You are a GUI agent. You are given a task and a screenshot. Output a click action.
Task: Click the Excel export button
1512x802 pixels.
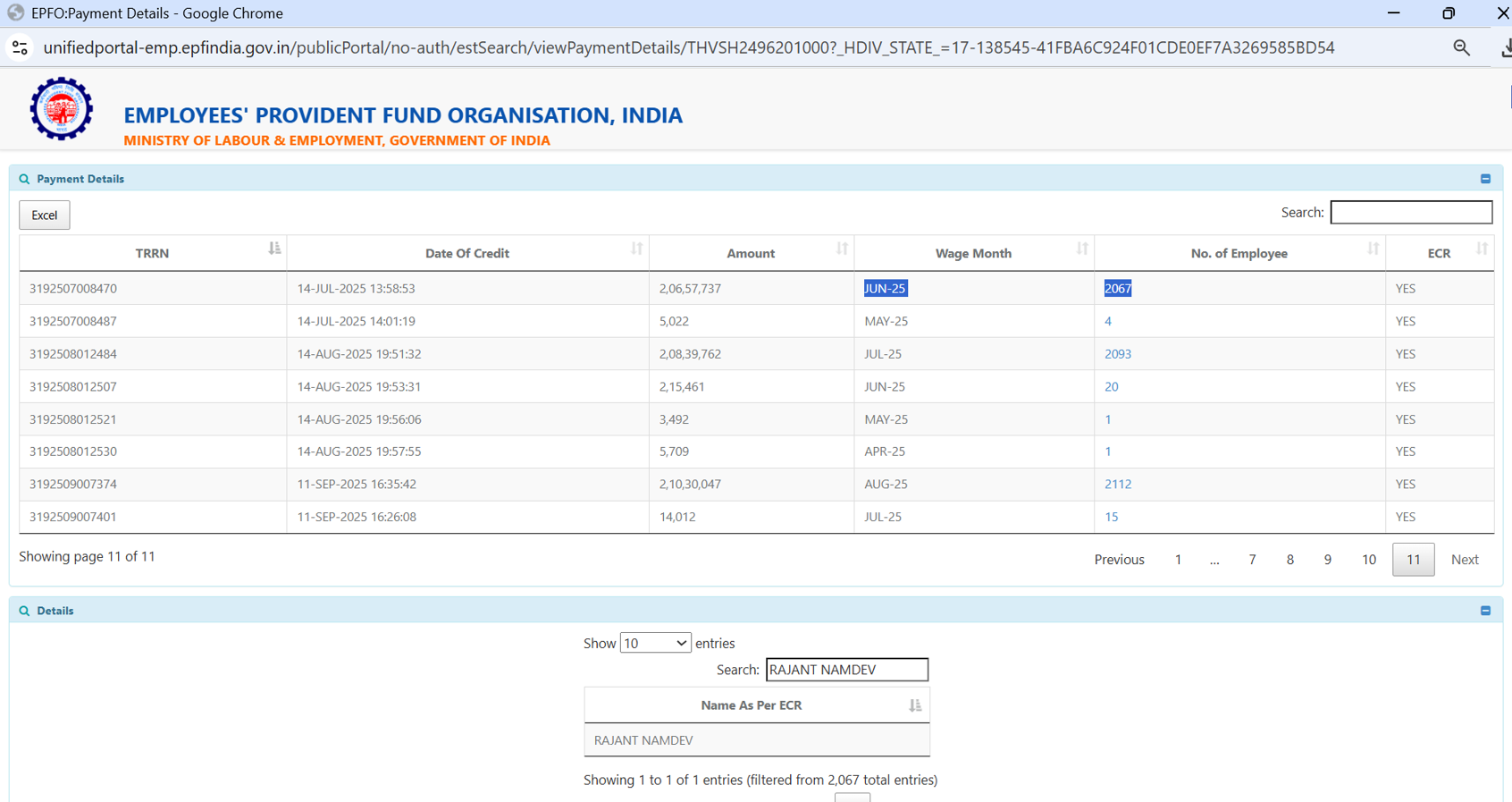tap(45, 215)
